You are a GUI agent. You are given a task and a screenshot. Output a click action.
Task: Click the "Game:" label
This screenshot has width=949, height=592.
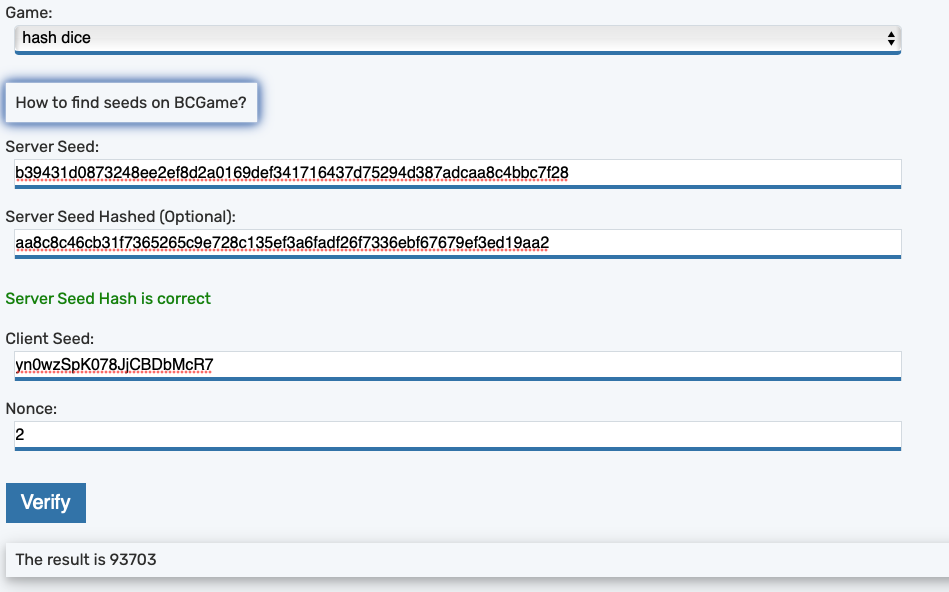click(x=27, y=13)
